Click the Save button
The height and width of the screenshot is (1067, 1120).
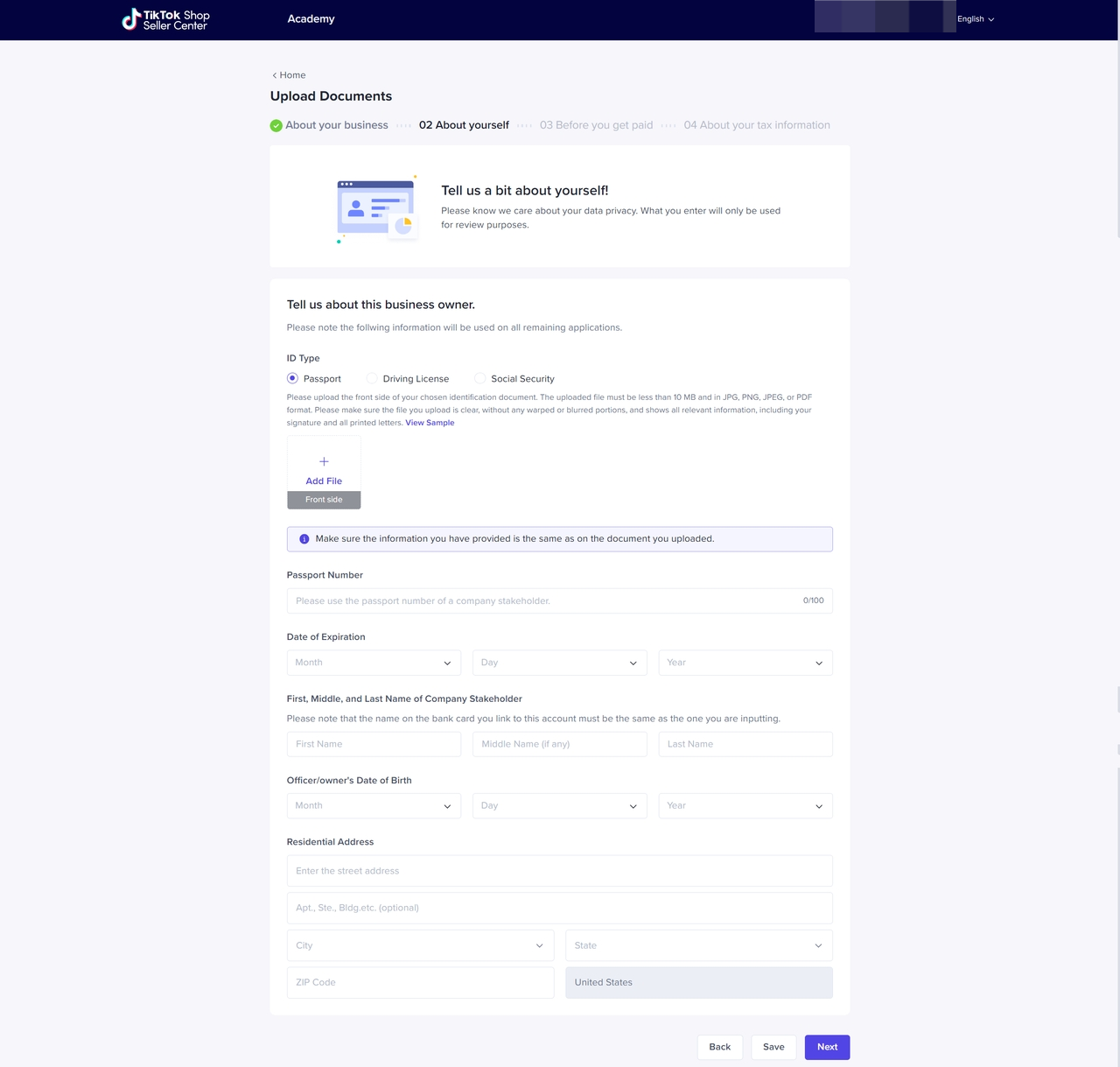pyautogui.click(x=773, y=1047)
